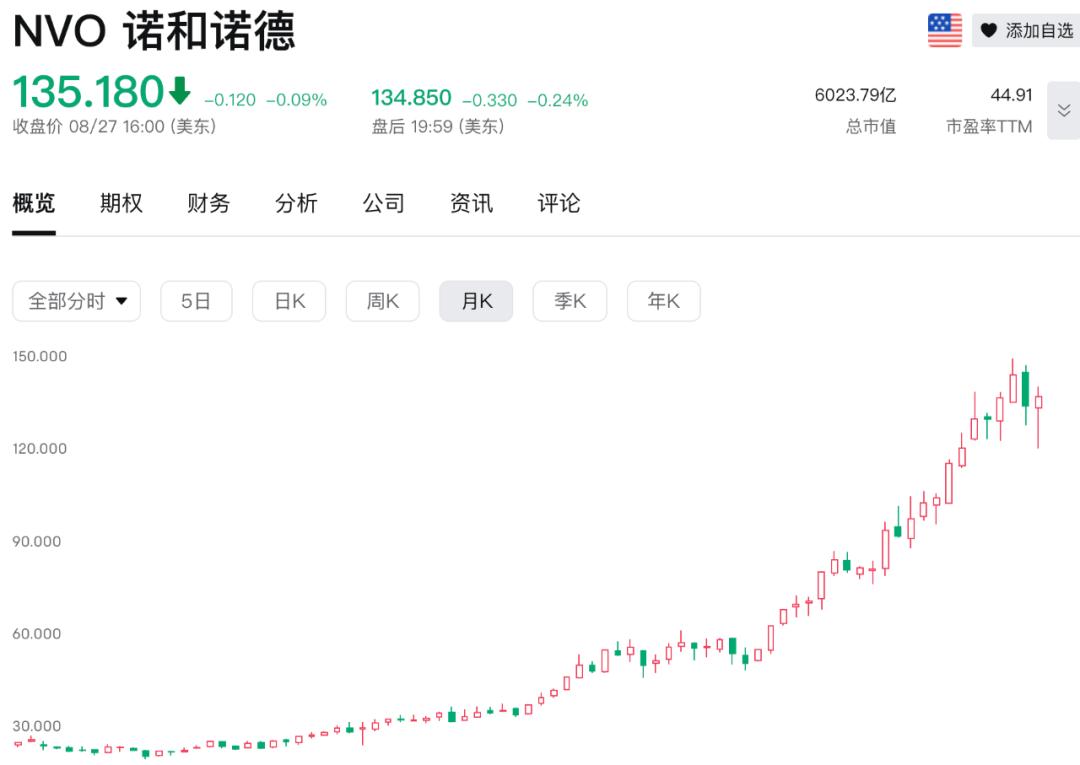Click the P/E value 44.91
Viewport: 1080px width, 765px height.
pyautogui.click(x=1011, y=95)
